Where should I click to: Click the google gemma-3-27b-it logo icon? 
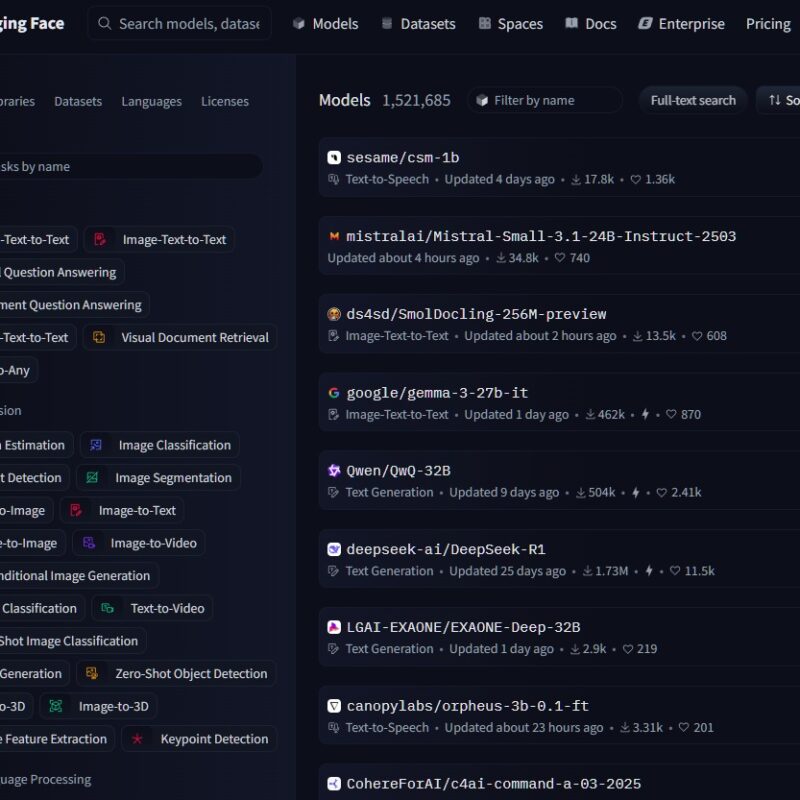pyautogui.click(x=334, y=393)
